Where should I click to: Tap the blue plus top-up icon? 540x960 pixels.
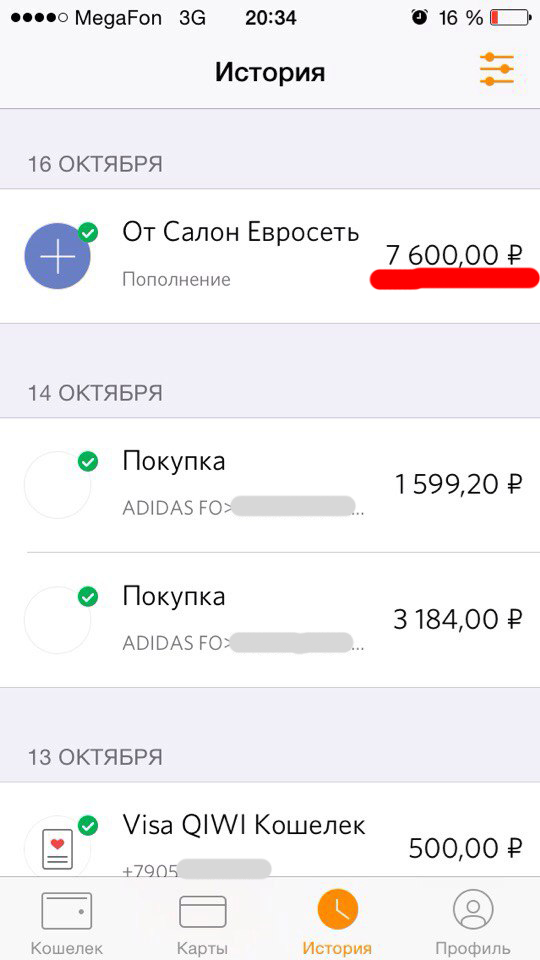[58, 256]
